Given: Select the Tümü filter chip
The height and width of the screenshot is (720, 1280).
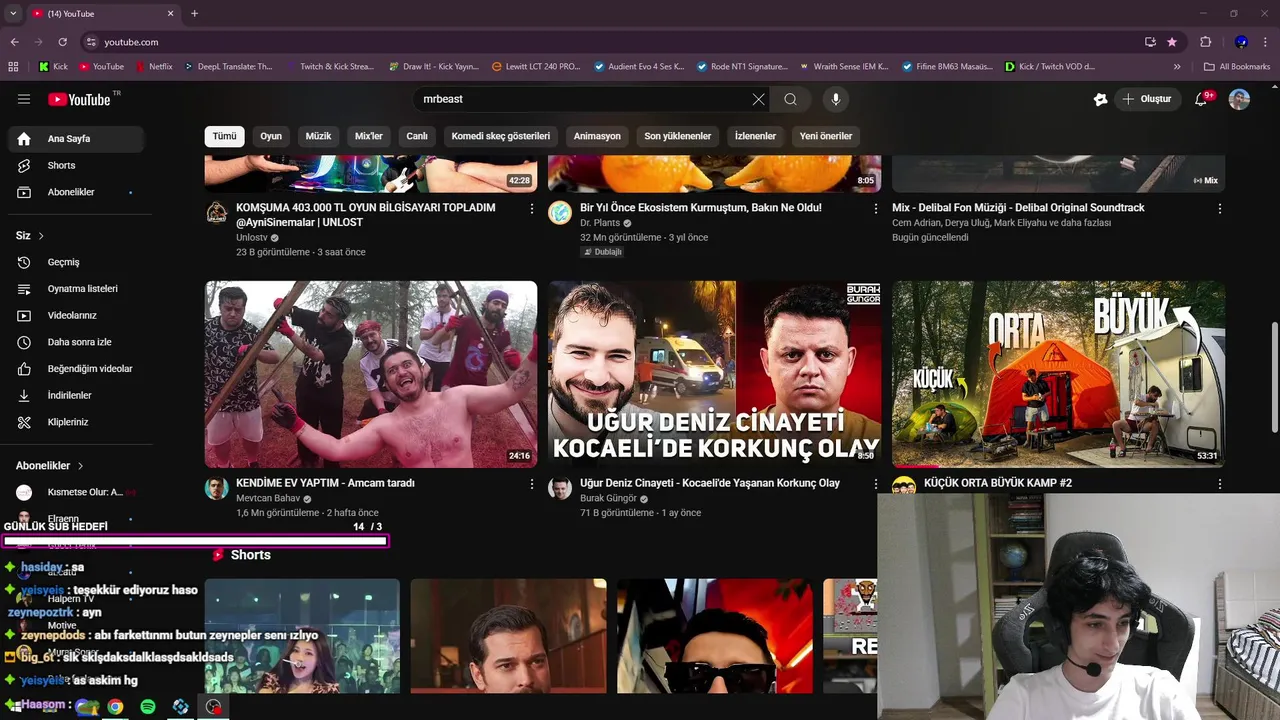Looking at the screenshot, I should pyautogui.click(x=224, y=136).
